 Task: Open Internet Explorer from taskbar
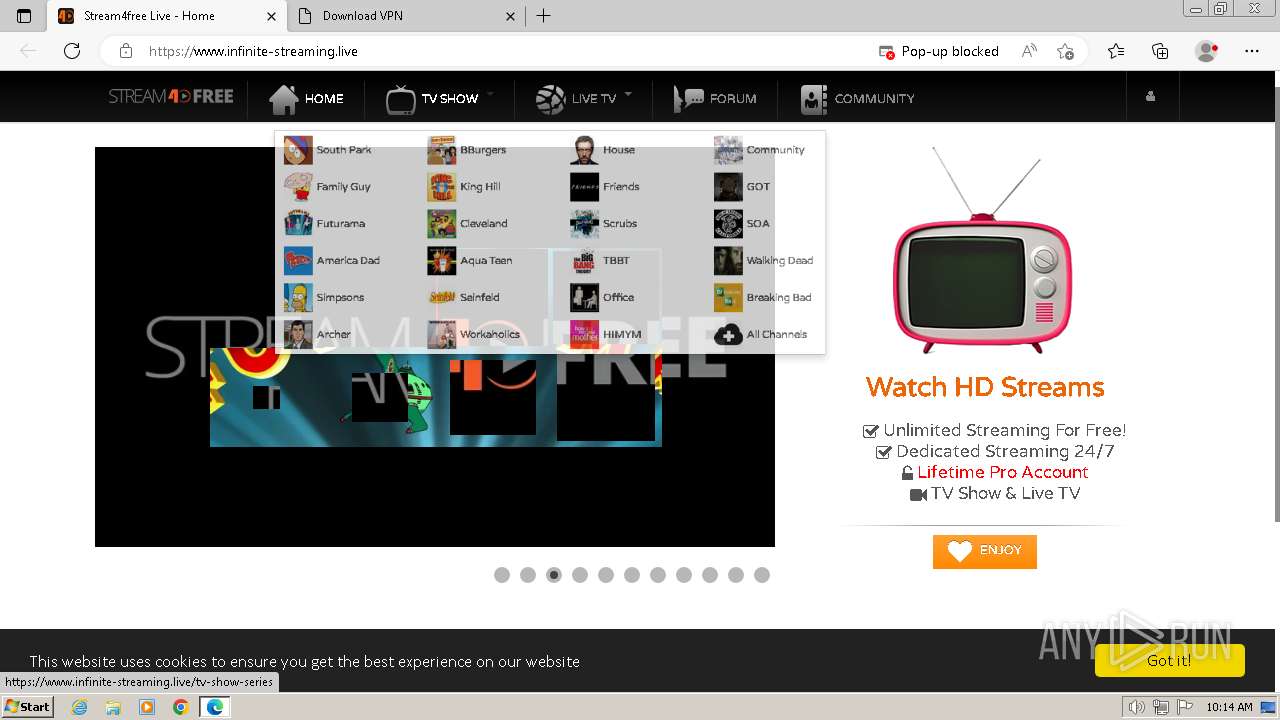[x=80, y=707]
